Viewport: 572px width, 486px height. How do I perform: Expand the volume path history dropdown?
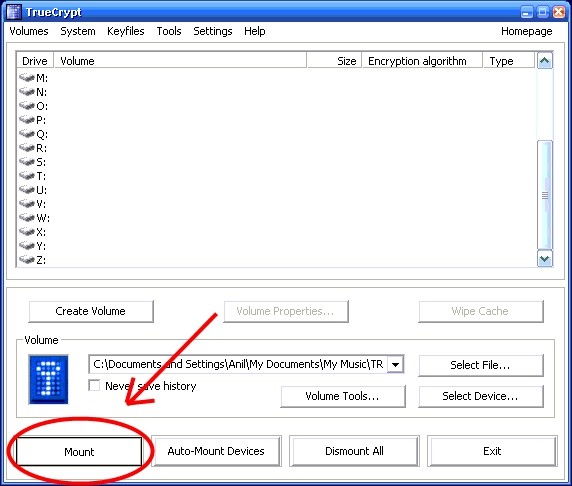click(395, 364)
